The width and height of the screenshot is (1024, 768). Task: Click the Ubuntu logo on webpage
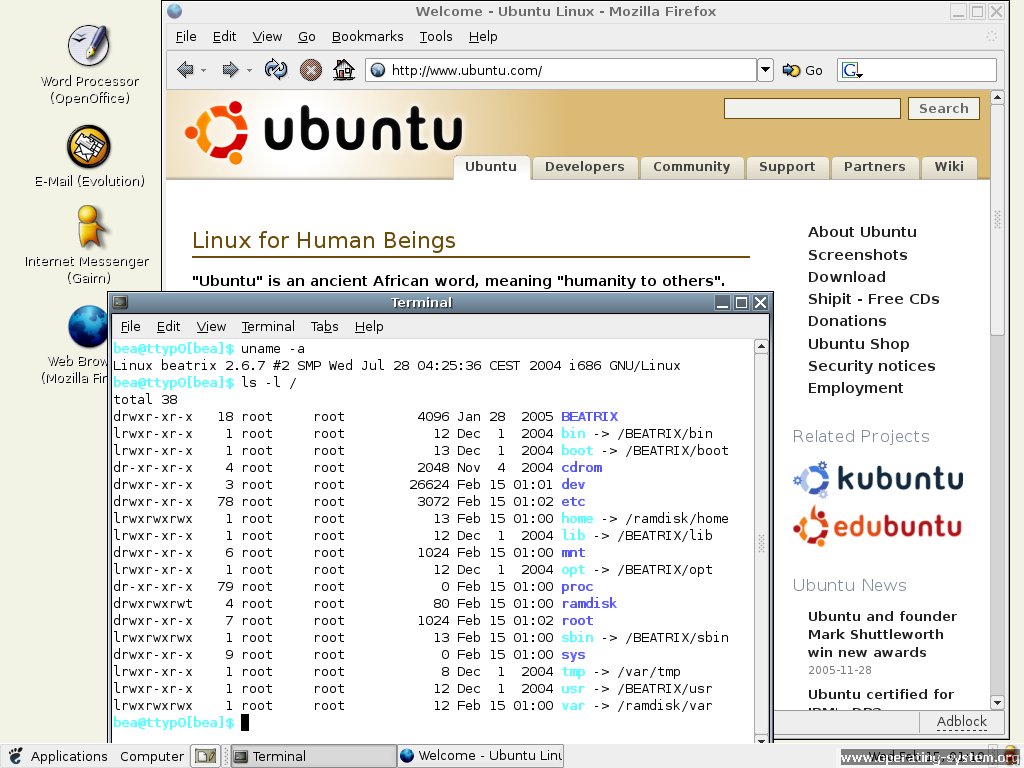pyautogui.click(x=325, y=133)
